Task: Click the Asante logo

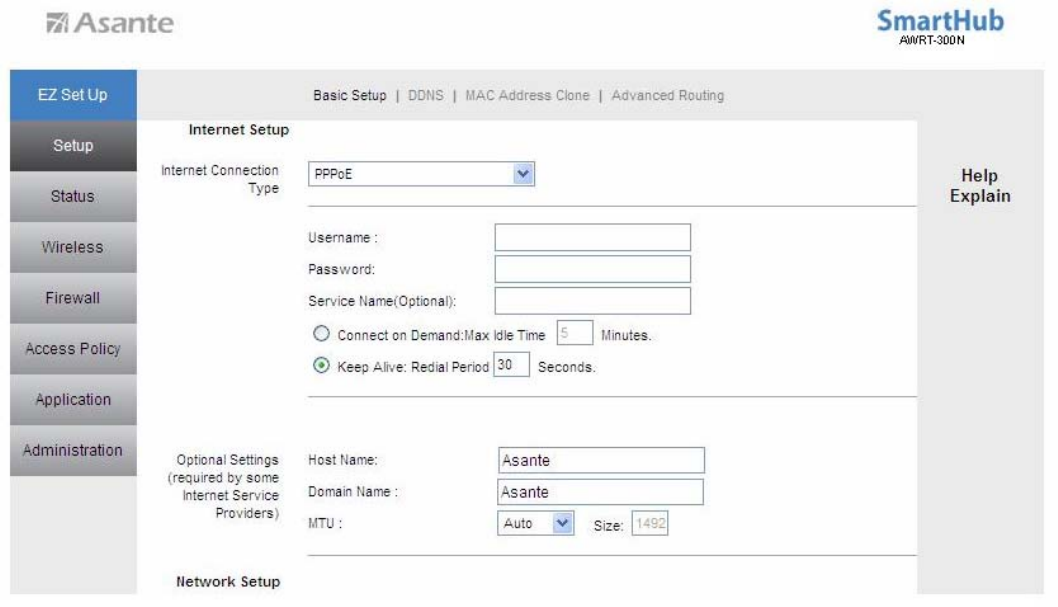Action: 110,23
